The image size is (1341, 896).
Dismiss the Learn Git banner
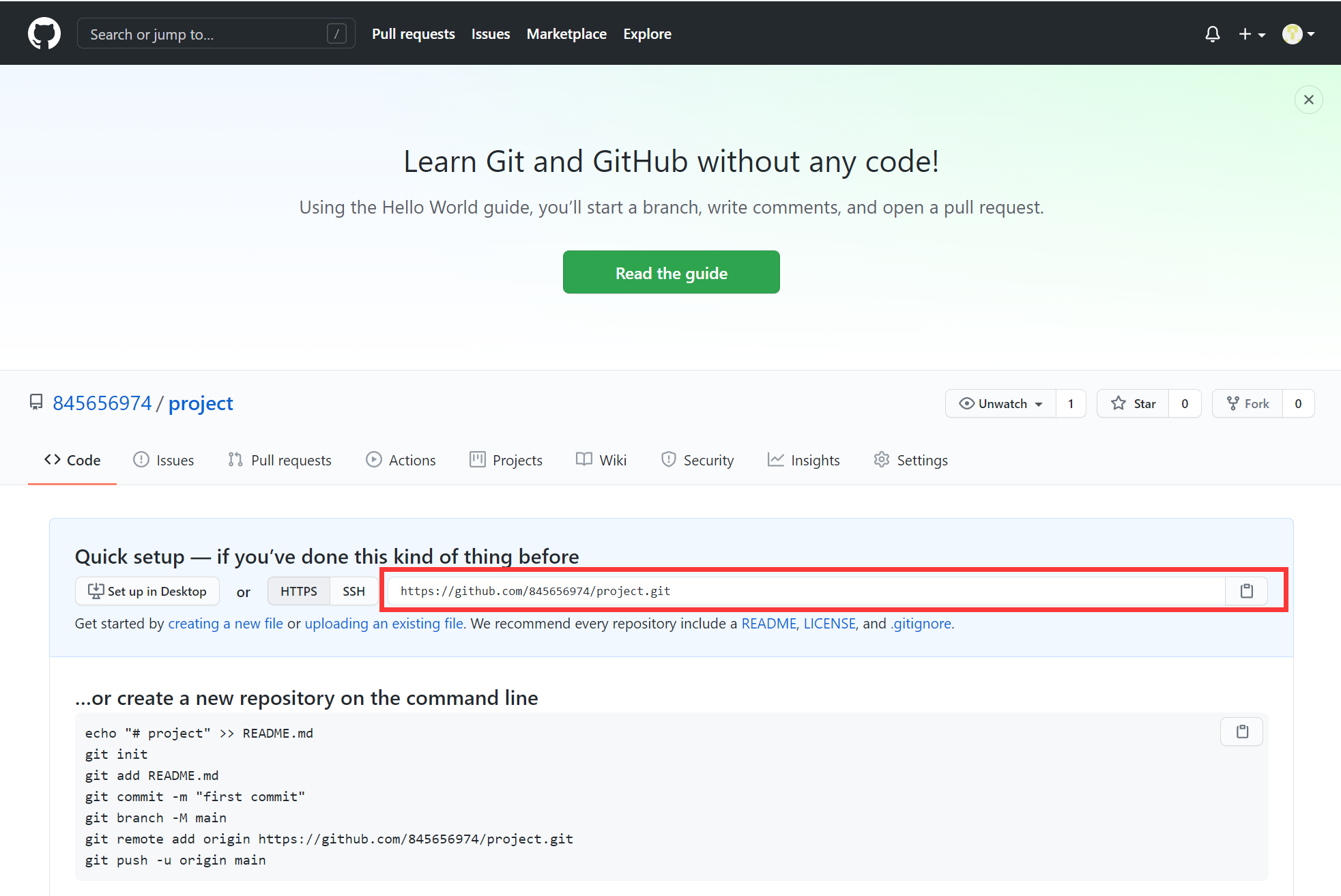tap(1308, 100)
